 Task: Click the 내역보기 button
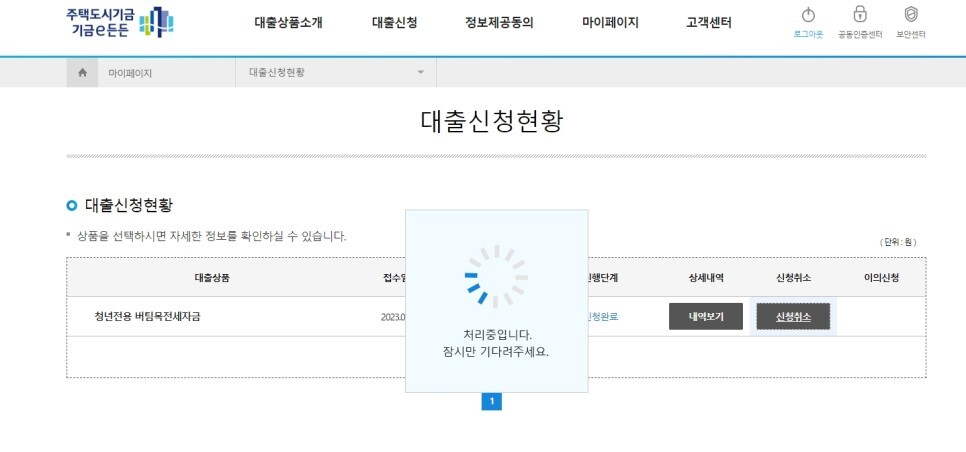pyautogui.click(x=706, y=317)
